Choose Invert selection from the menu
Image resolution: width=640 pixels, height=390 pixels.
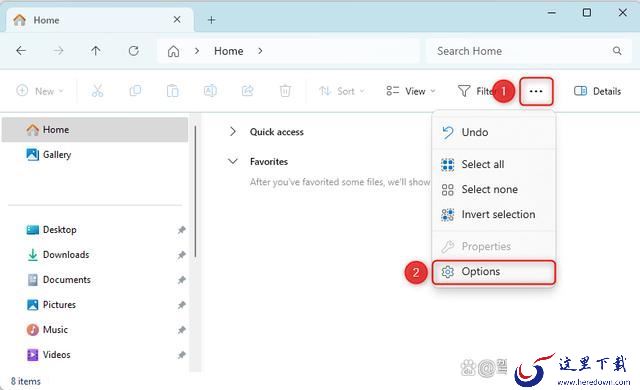point(494,214)
